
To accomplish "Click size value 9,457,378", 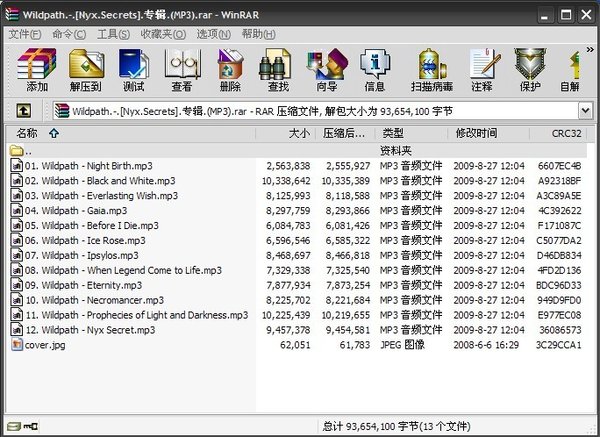I will point(288,330).
